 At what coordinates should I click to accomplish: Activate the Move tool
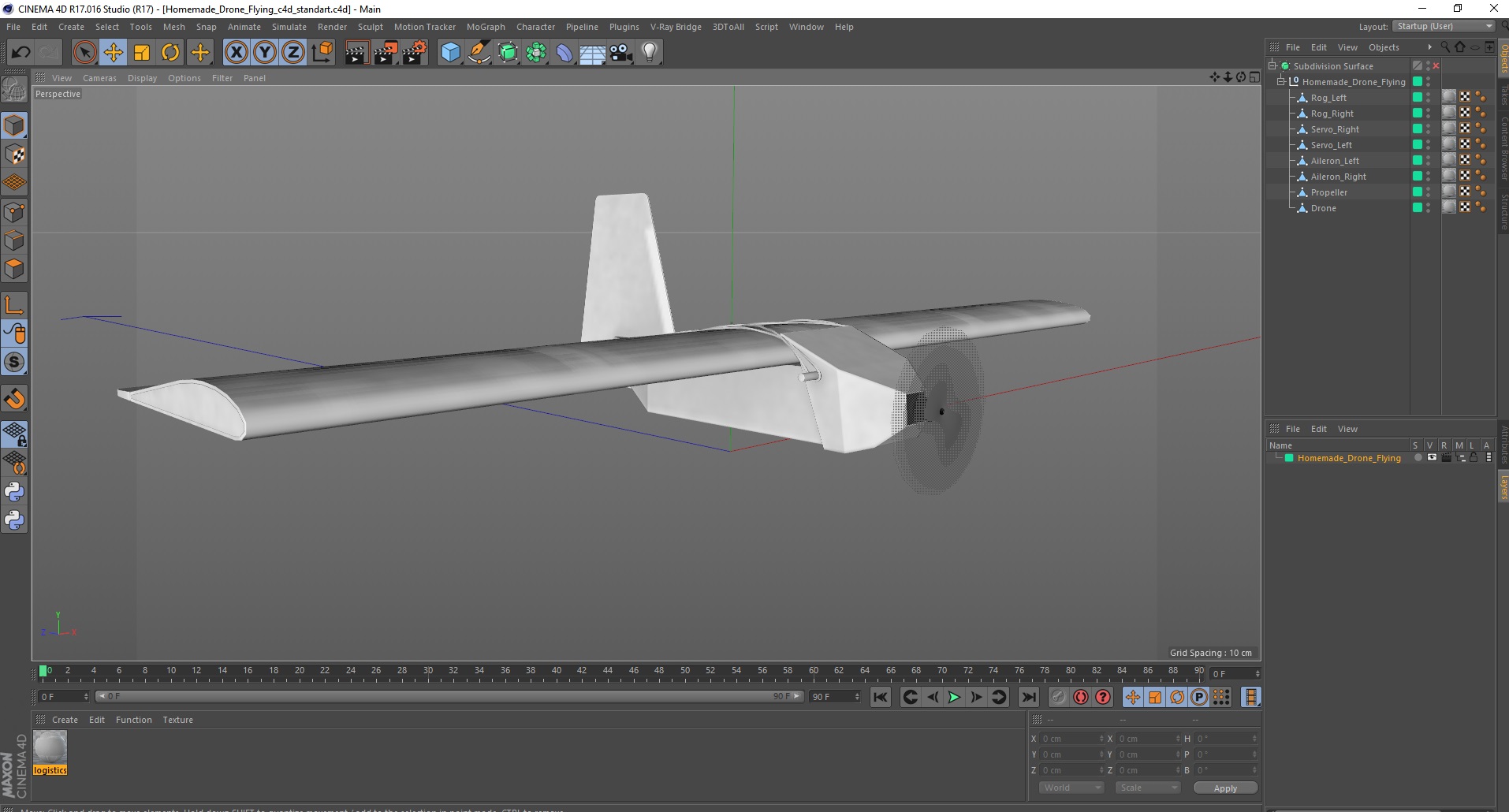click(114, 53)
